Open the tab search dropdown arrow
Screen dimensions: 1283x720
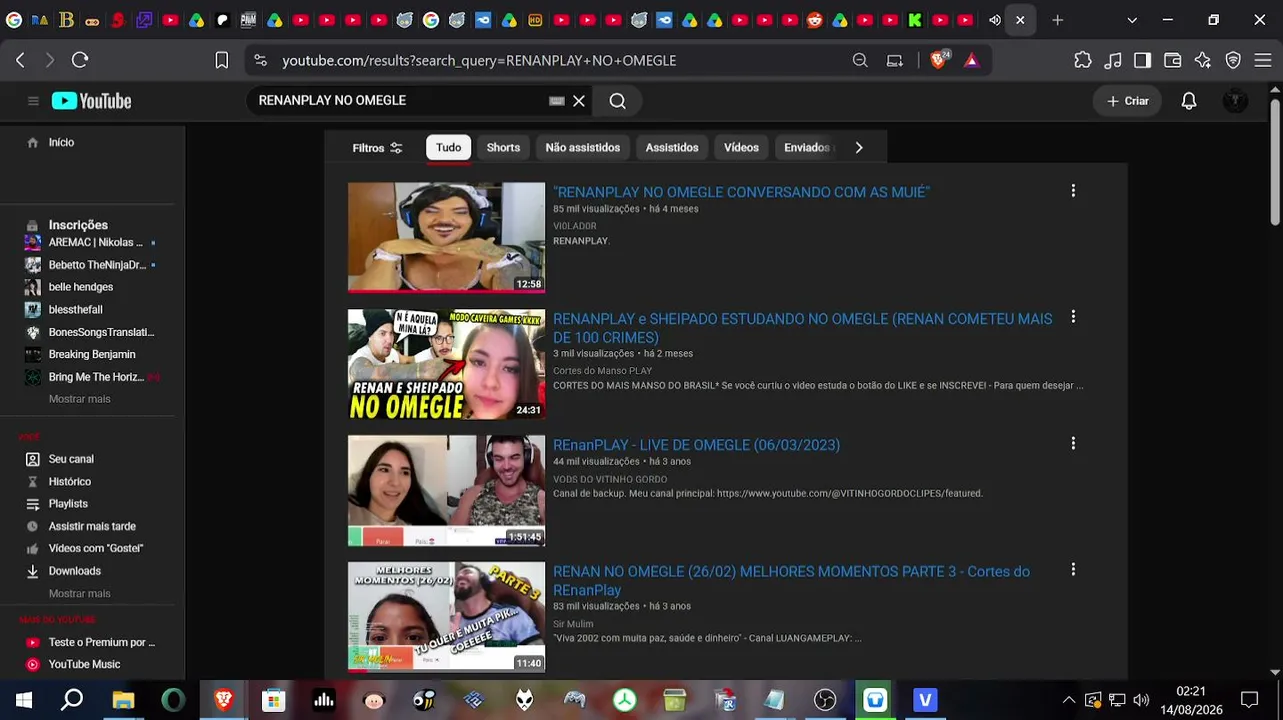pyautogui.click(x=1132, y=20)
